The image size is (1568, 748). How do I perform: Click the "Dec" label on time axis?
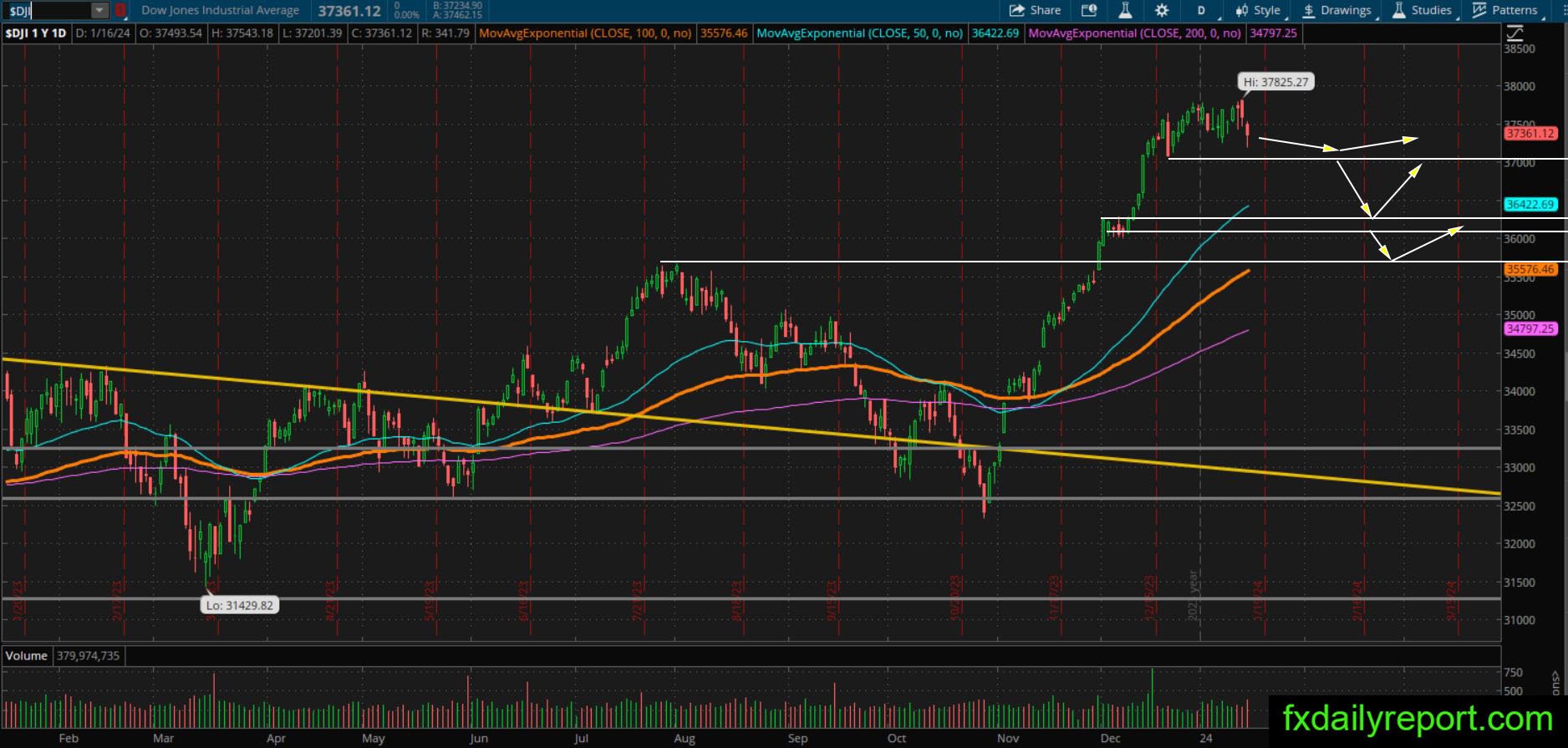tap(1110, 738)
